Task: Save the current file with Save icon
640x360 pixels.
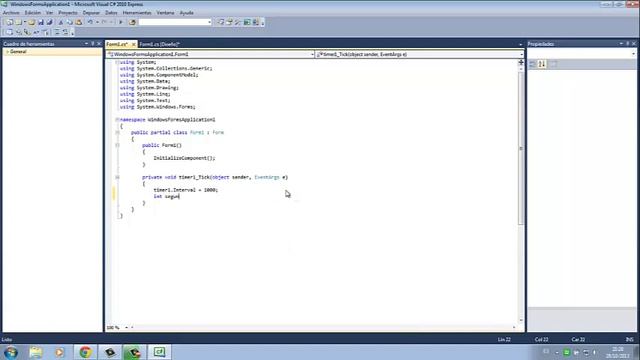Action: (41, 22)
